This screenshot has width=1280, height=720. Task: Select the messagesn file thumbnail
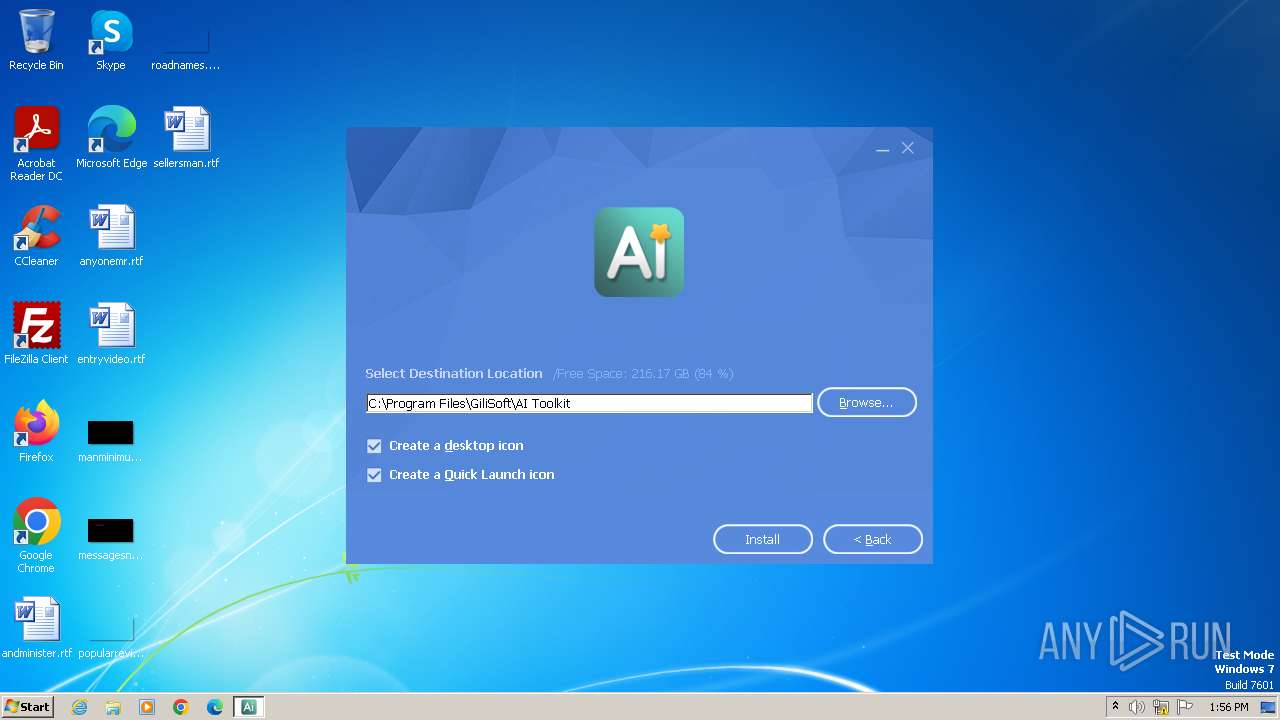click(110, 530)
